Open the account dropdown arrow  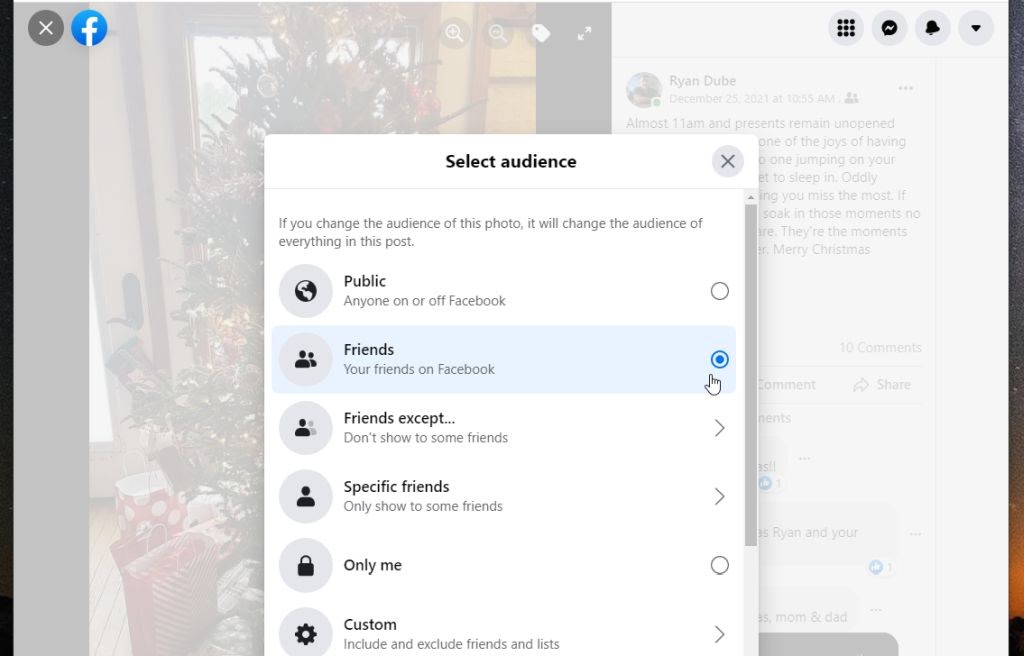[x=976, y=28]
